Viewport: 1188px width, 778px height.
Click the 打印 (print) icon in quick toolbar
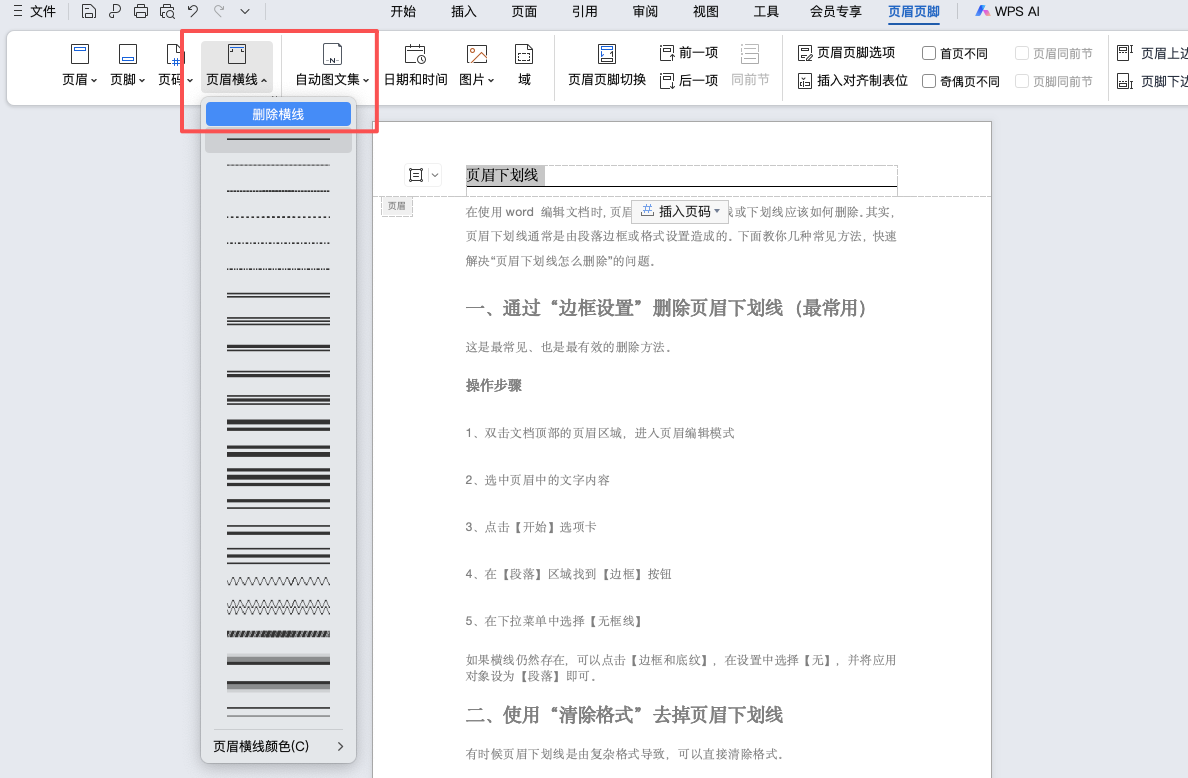(x=140, y=11)
